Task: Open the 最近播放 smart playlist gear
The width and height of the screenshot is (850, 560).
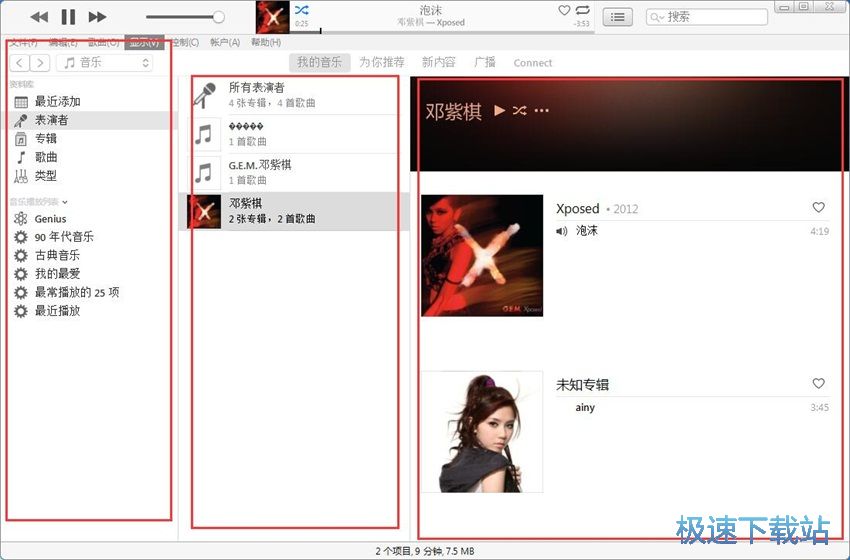Action: (x=21, y=311)
